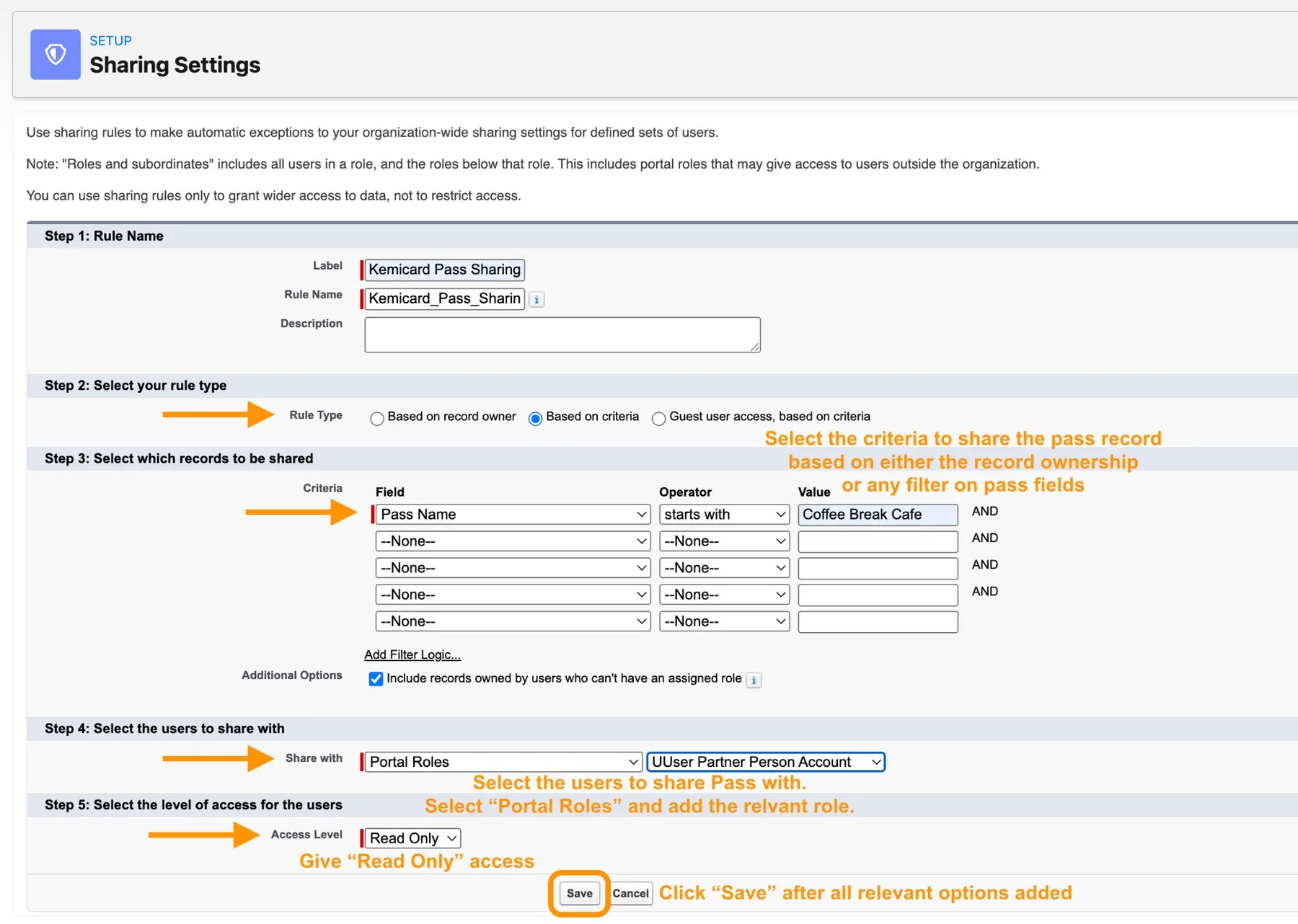Click the Save button
This screenshot has width=1298, height=924.
coord(580,894)
